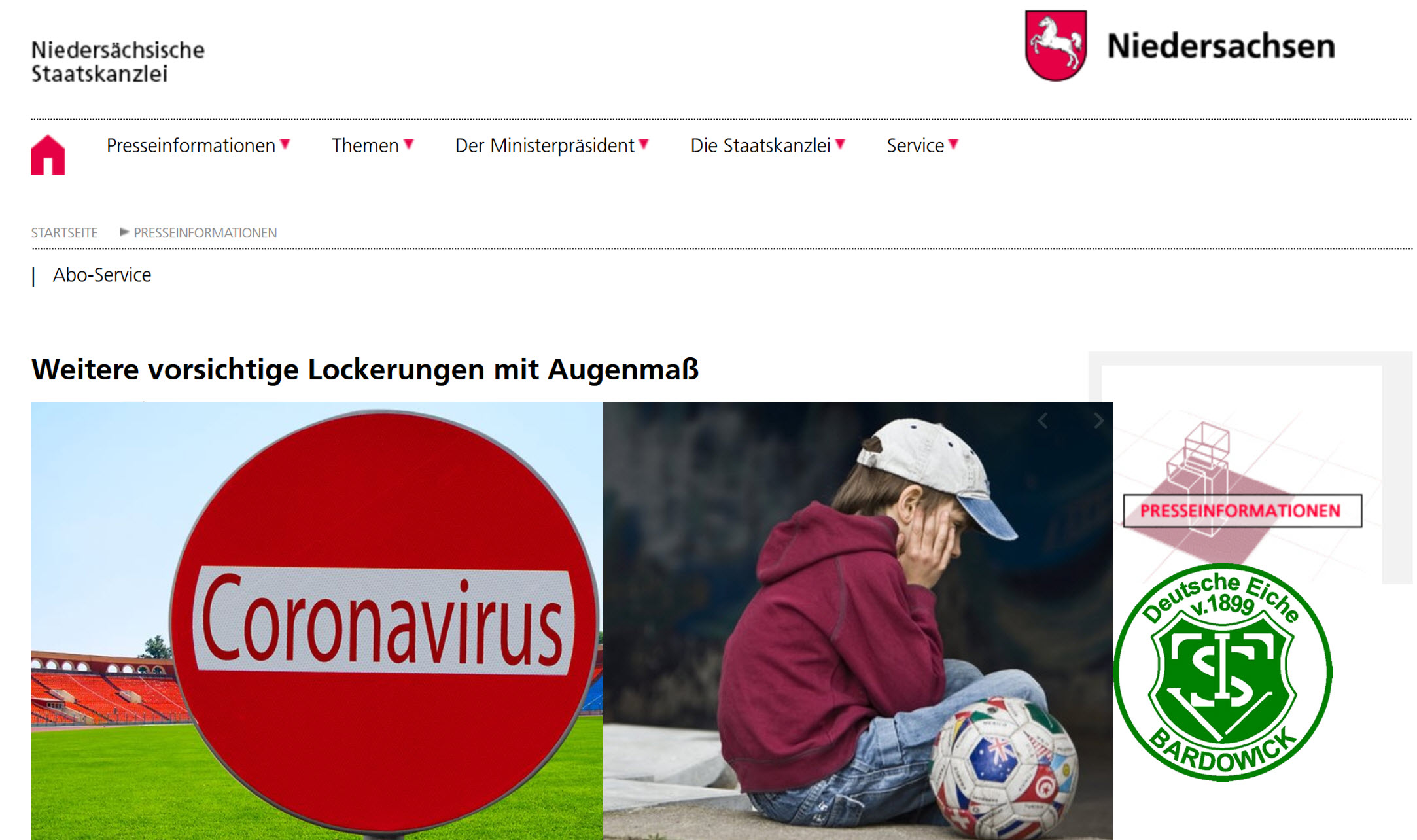This screenshot has width=1417, height=840.
Task: Open the Der Ministerpräsident menu item
Action: click(544, 145)
